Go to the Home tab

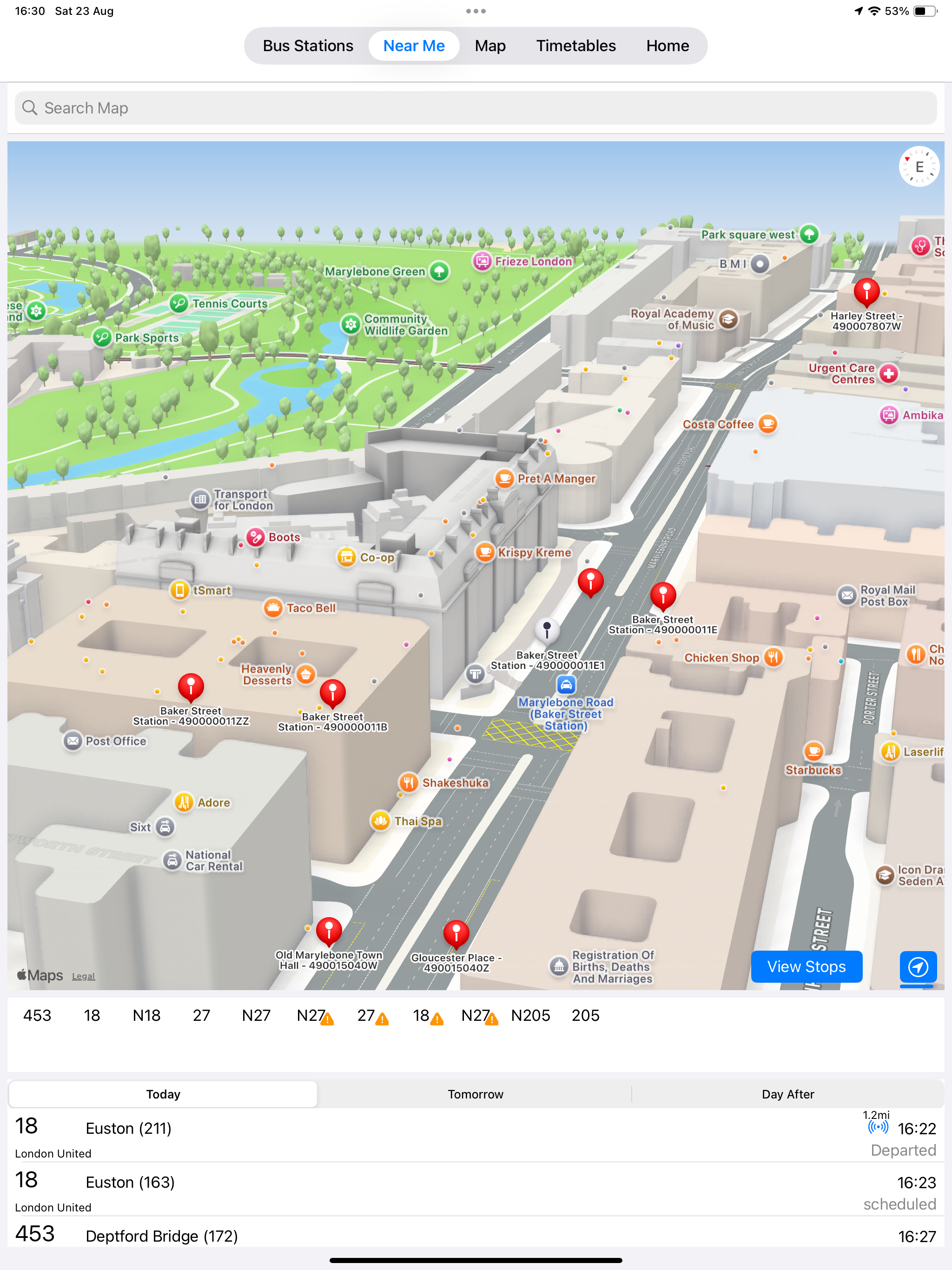(x=667, y=46)
